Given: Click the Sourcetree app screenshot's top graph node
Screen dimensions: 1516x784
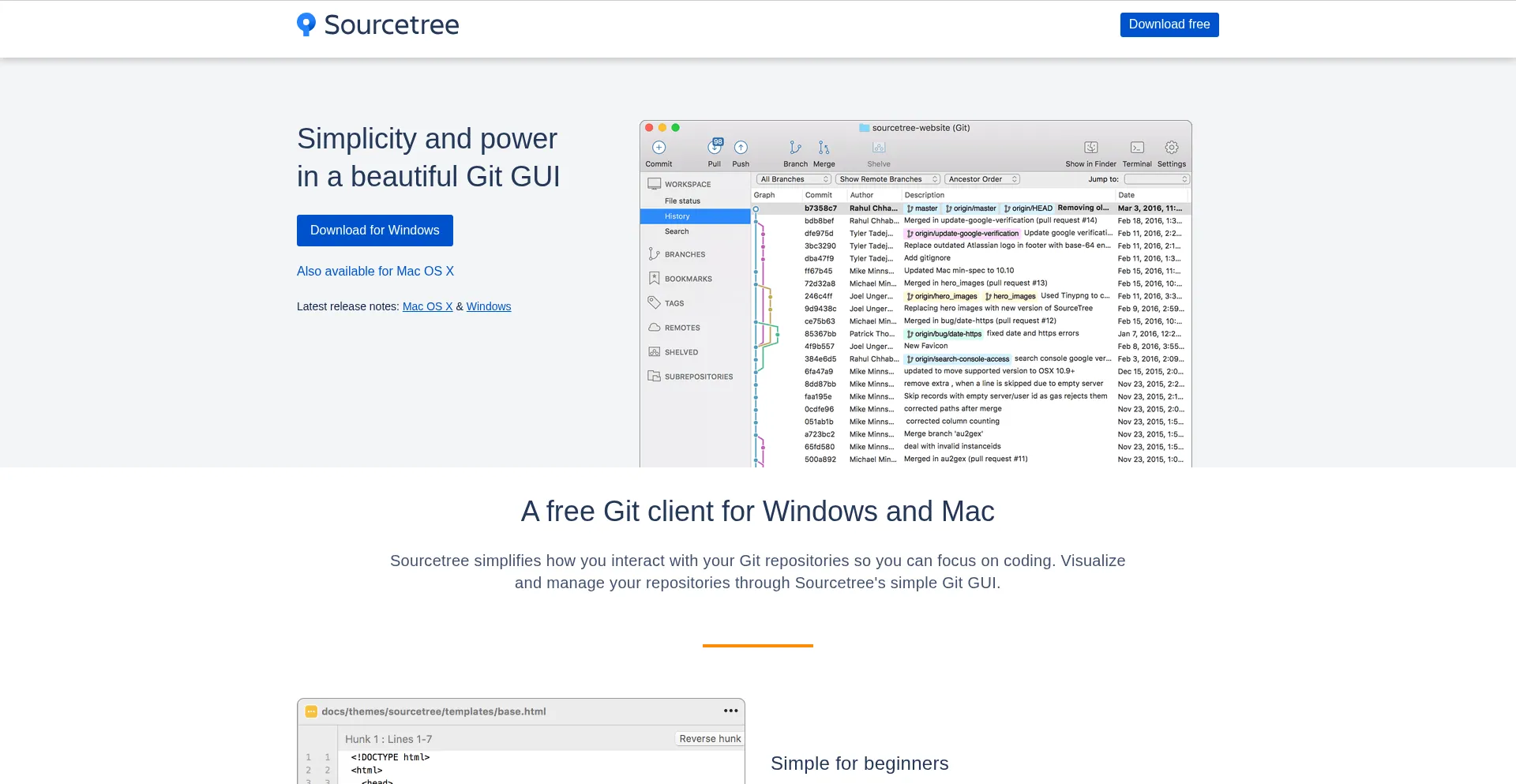Looking at the screenshot, I should pos(756,209).
